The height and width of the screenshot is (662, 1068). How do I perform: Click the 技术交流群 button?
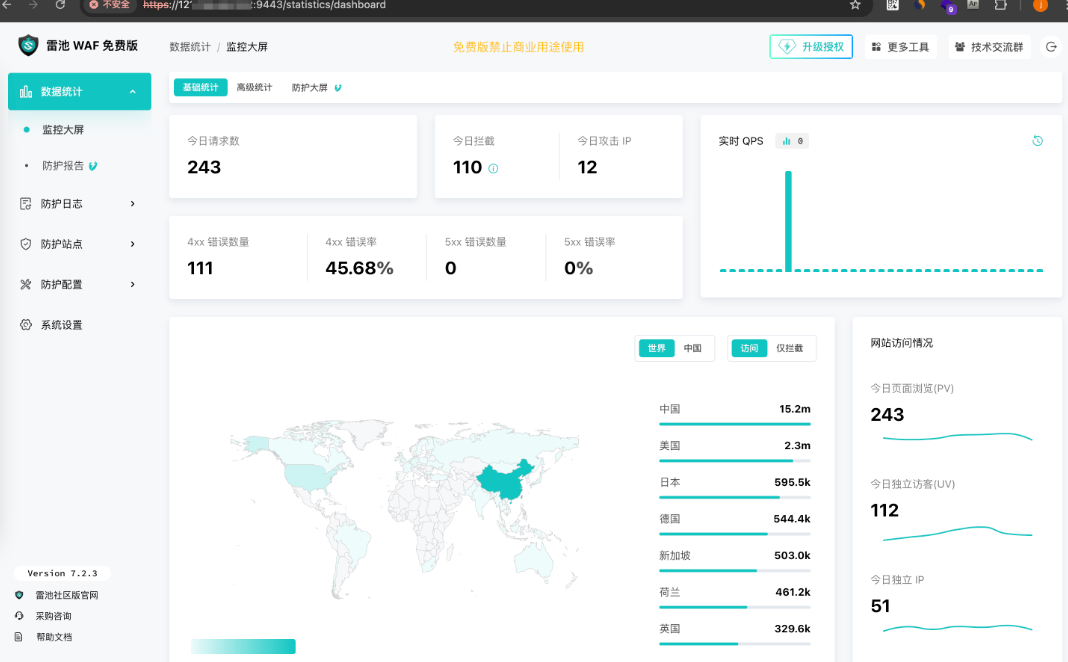point(989,47)
